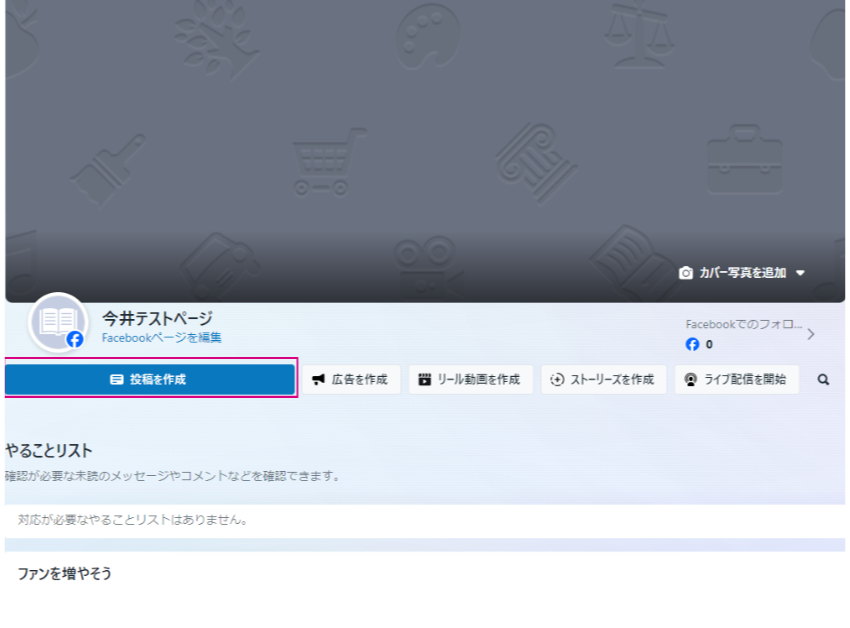The height and width of the screenshot is (628, 850).
Task: Click the 投稿を作成 blue button
Action: pyautogui.click(x=150, y=379)
